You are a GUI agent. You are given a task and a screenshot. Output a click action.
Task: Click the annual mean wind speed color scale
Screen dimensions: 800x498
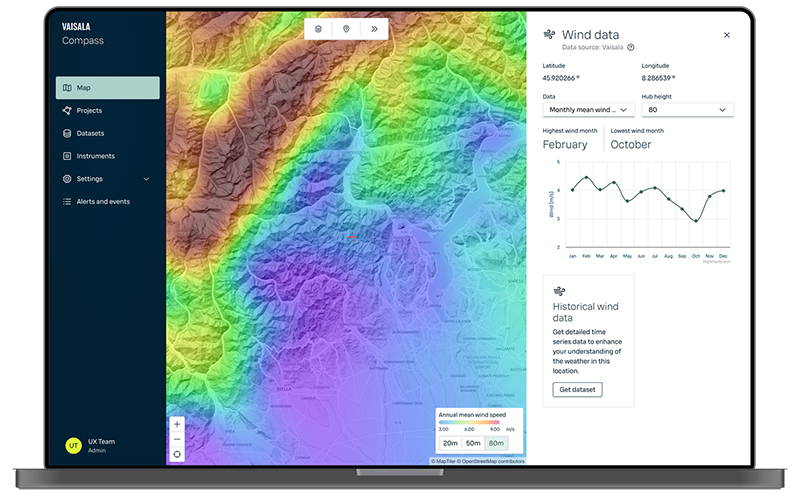point(472,422)
